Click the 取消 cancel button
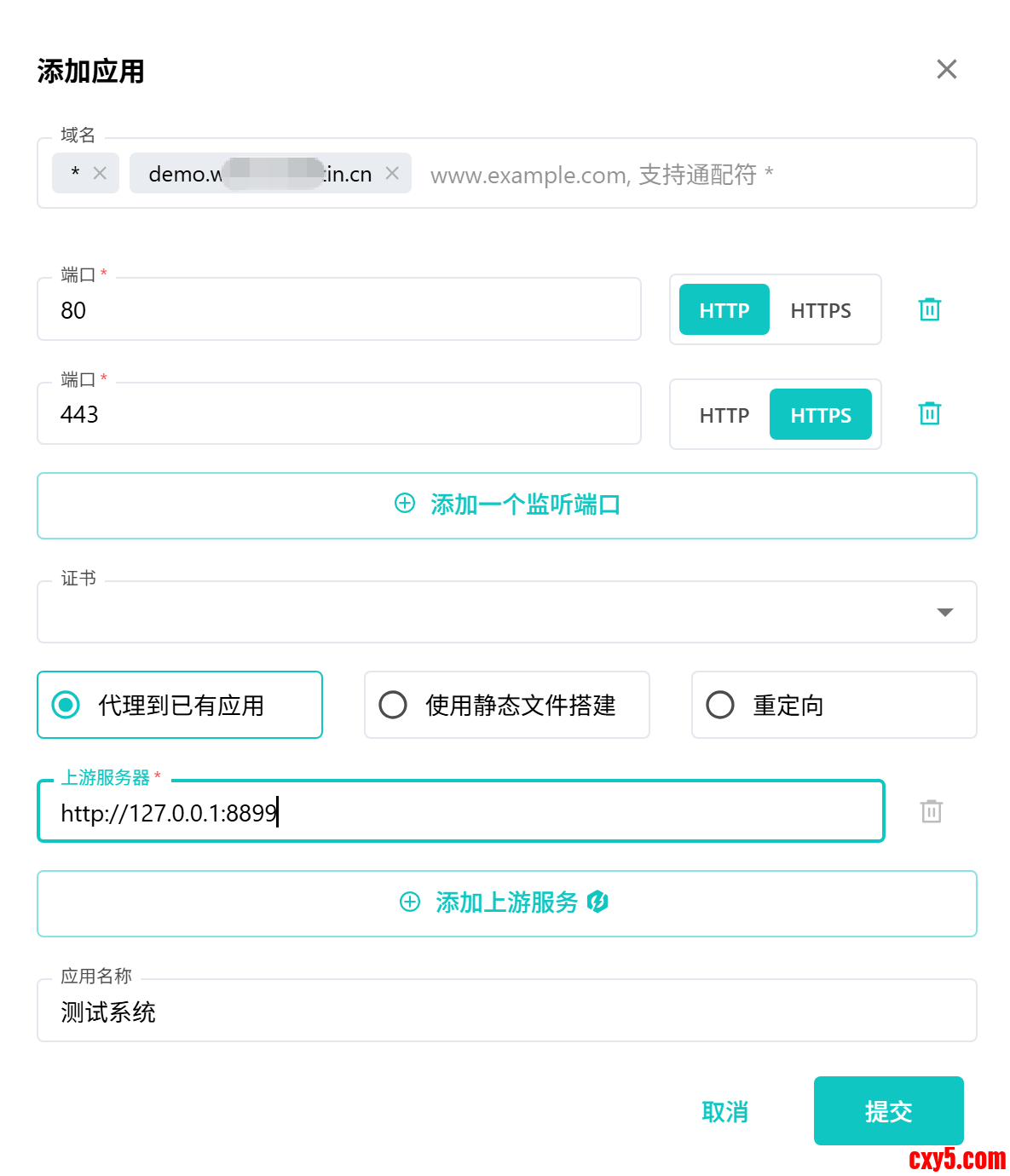 (724, 1111)
